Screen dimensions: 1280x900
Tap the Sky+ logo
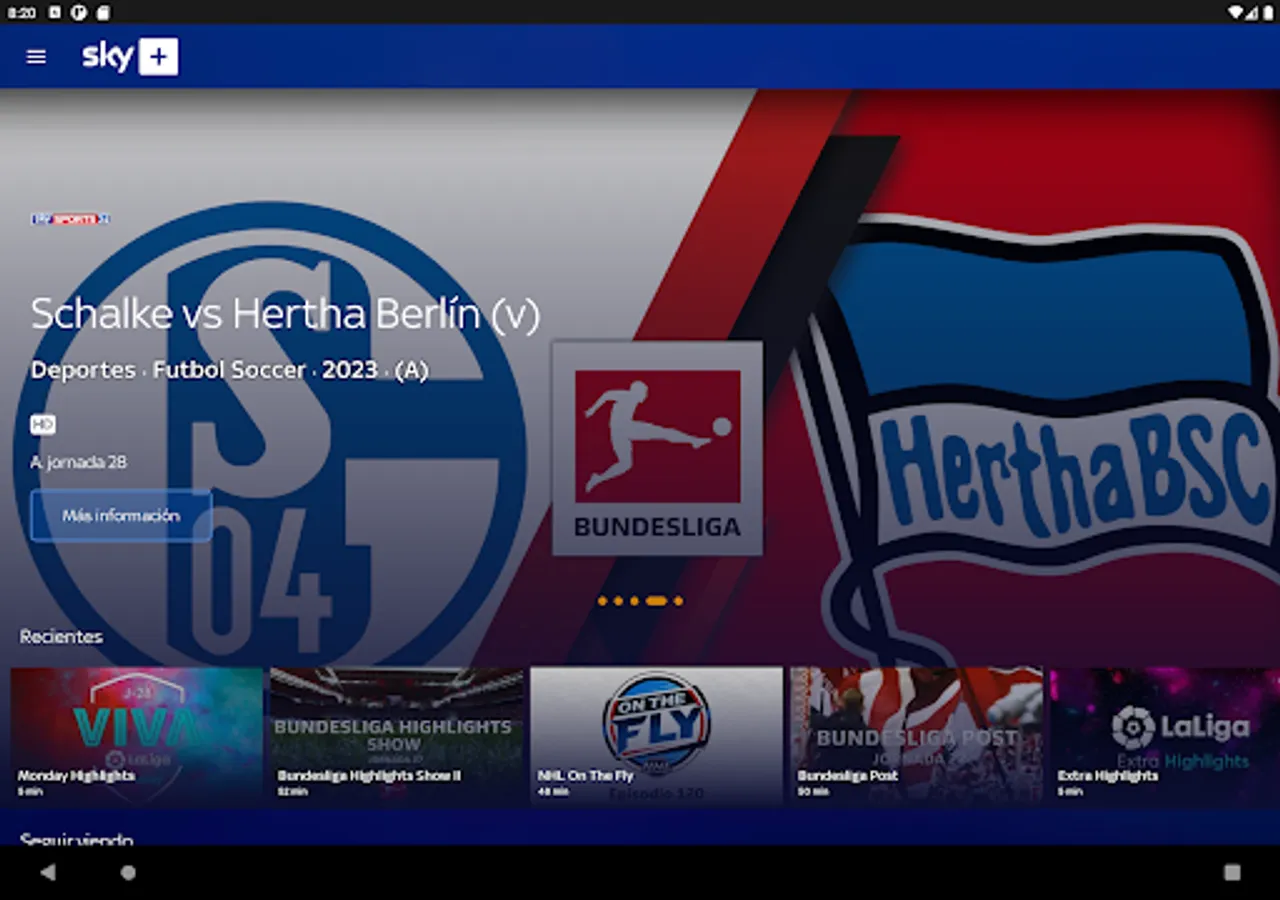[130, 57]
